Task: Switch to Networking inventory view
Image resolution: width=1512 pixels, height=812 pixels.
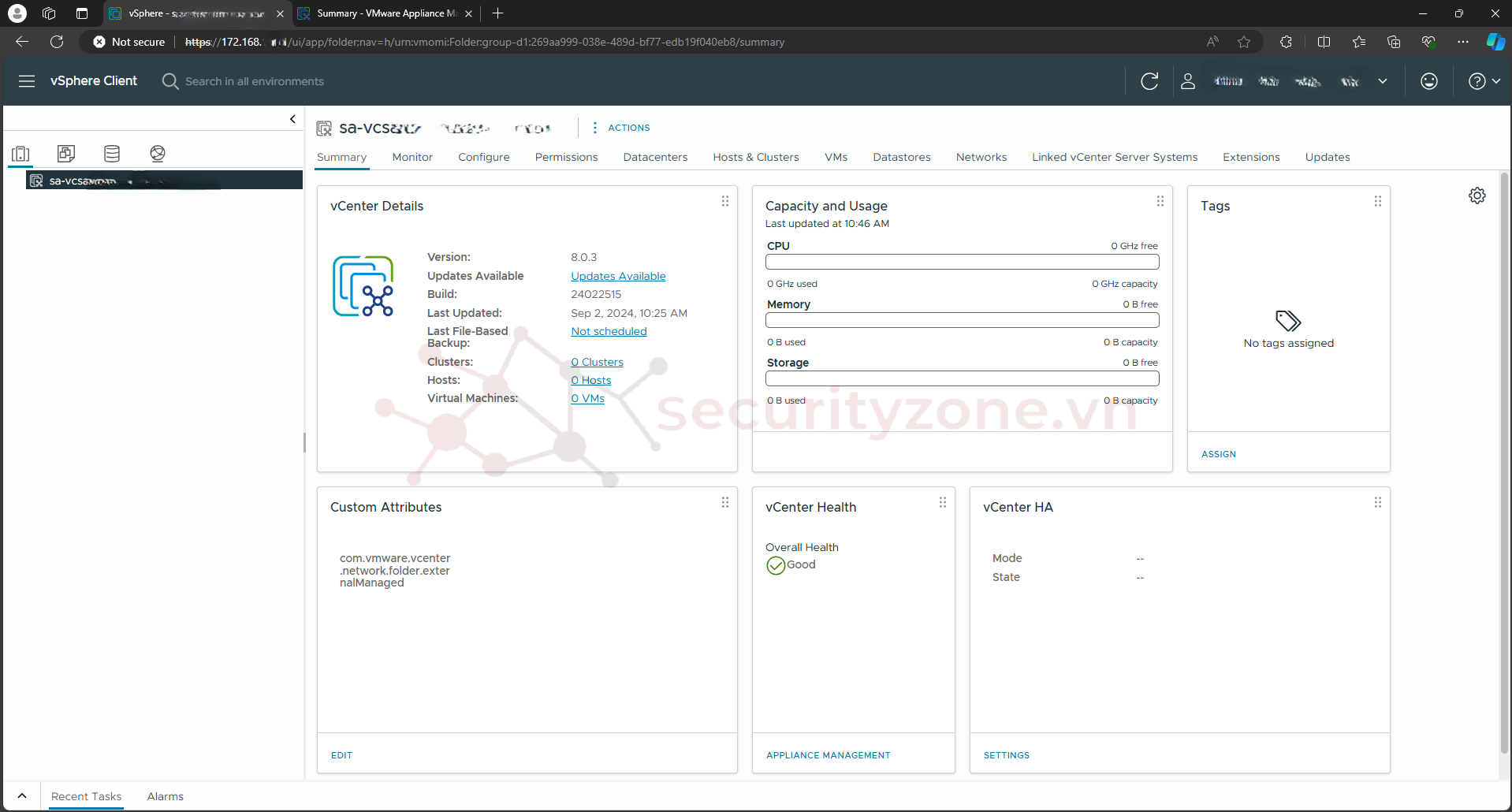Action: tap(158, 154)
